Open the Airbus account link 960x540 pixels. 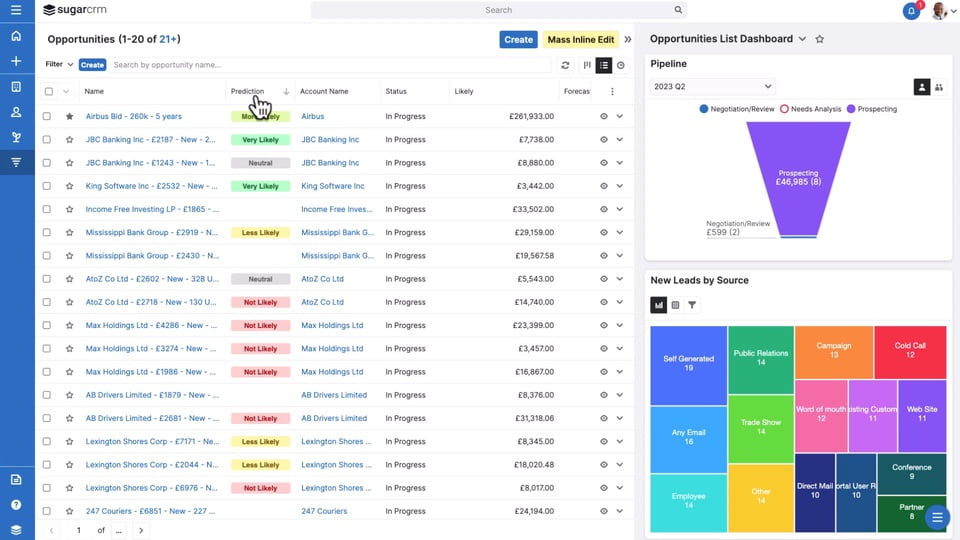(312, 116)
